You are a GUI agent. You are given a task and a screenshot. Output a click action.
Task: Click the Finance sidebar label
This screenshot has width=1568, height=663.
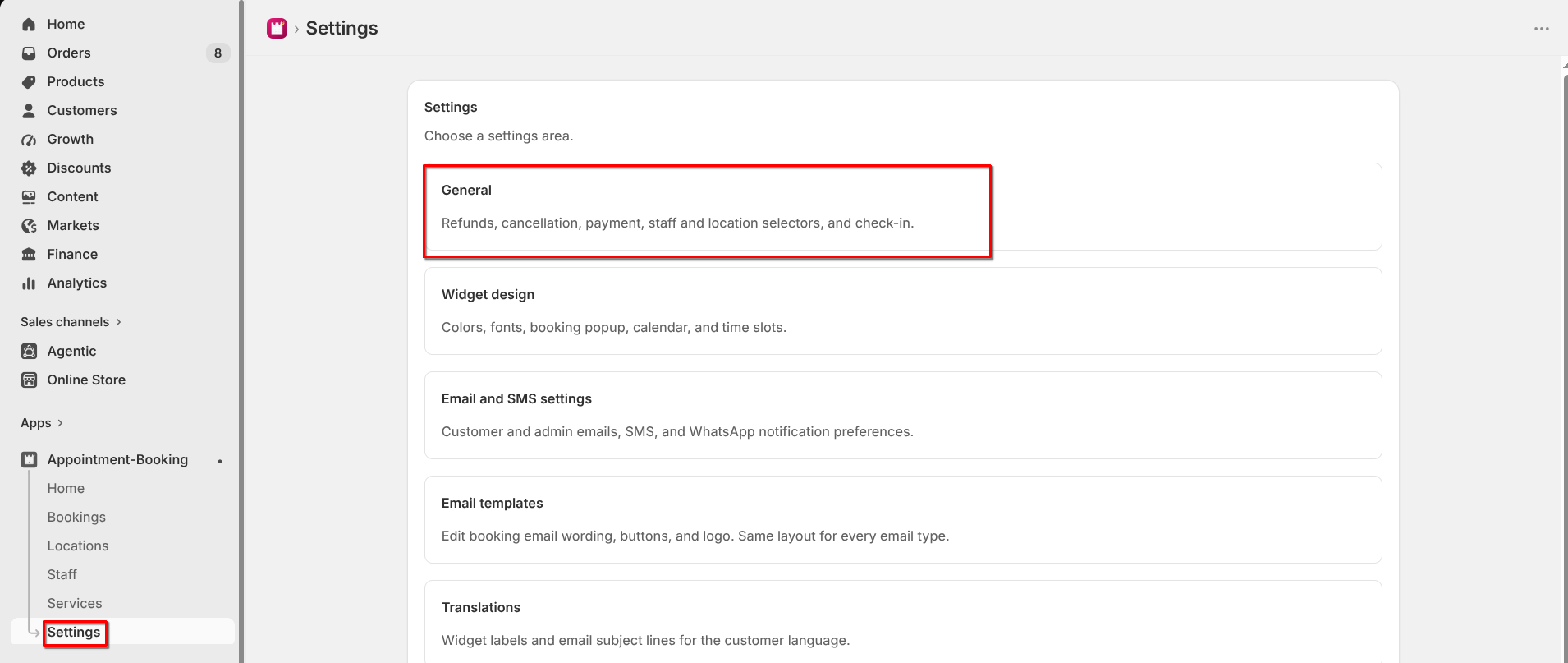click(72, 254)
